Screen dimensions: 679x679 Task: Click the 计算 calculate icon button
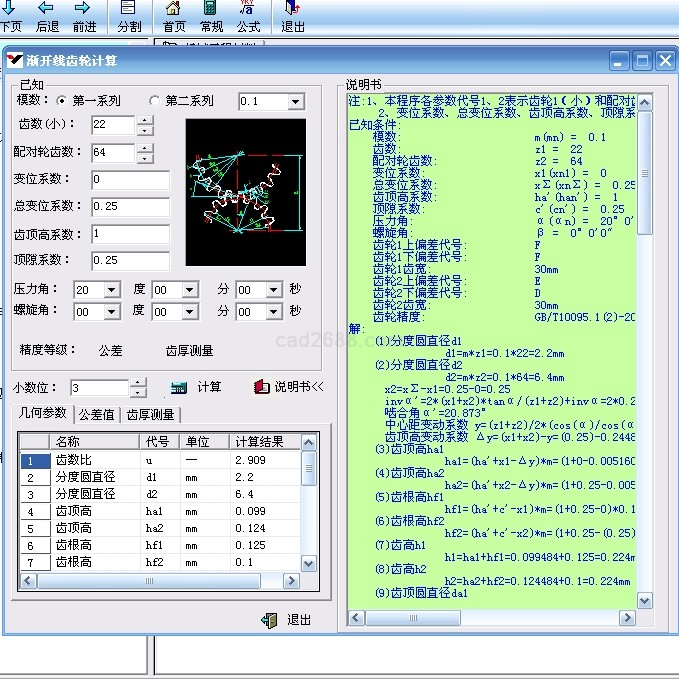coord(180,387)
